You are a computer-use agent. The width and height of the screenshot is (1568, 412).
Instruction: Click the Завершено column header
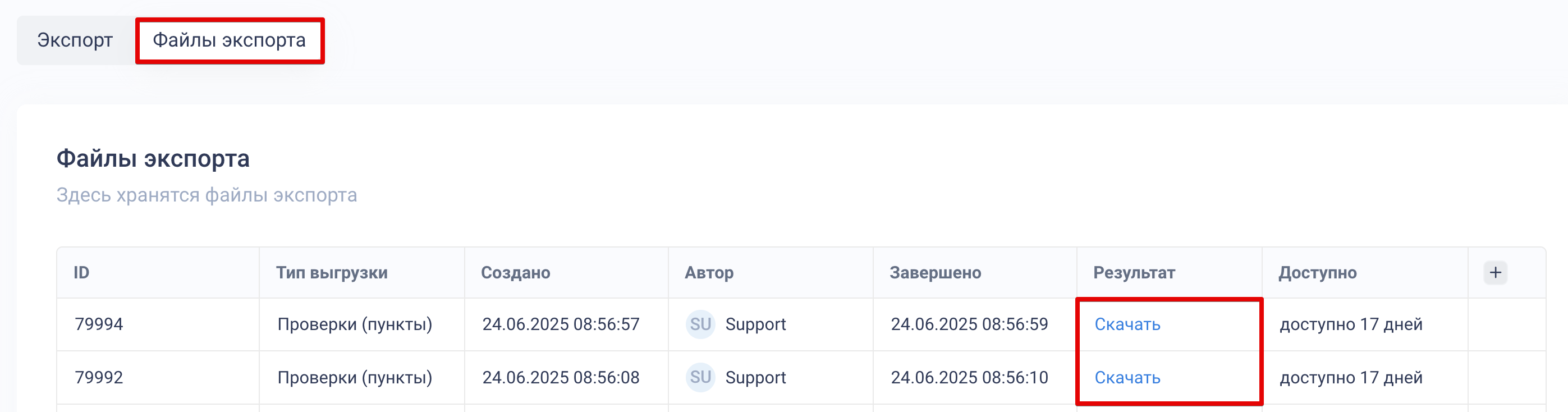click(935, 273)
